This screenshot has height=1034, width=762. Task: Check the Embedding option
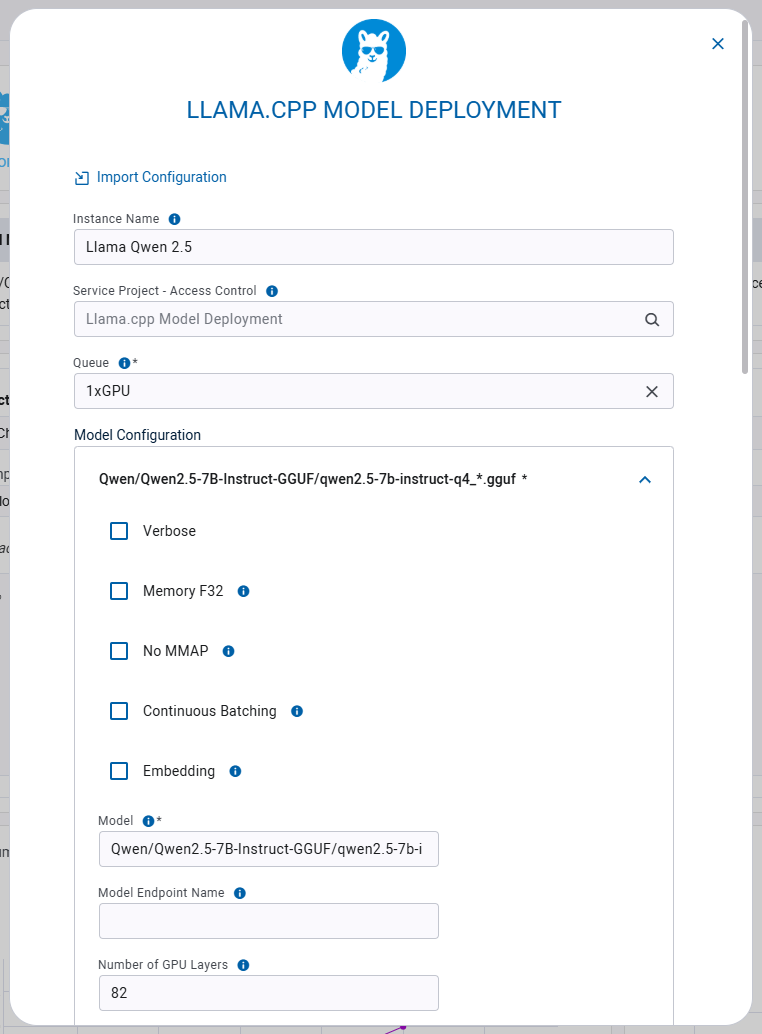pos(119,771)
